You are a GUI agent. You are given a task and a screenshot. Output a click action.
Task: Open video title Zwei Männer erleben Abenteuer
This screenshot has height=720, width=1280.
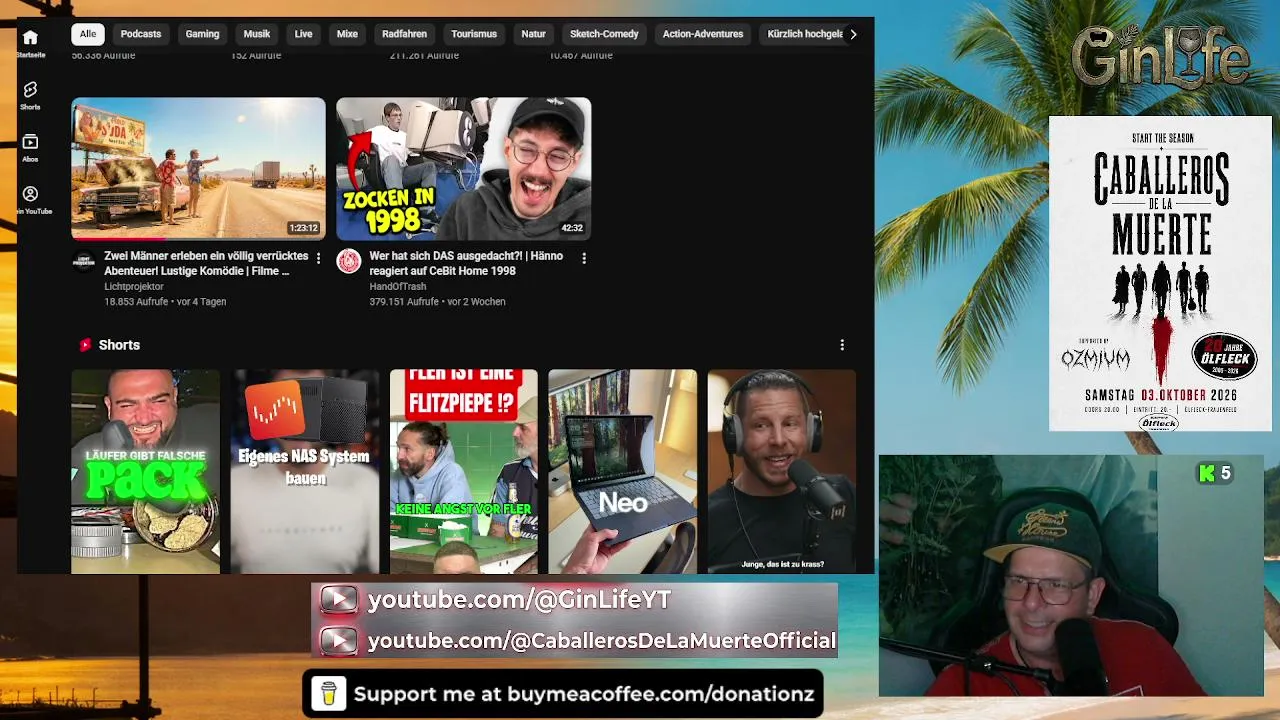pyautogui.click(x=206, y=263)
